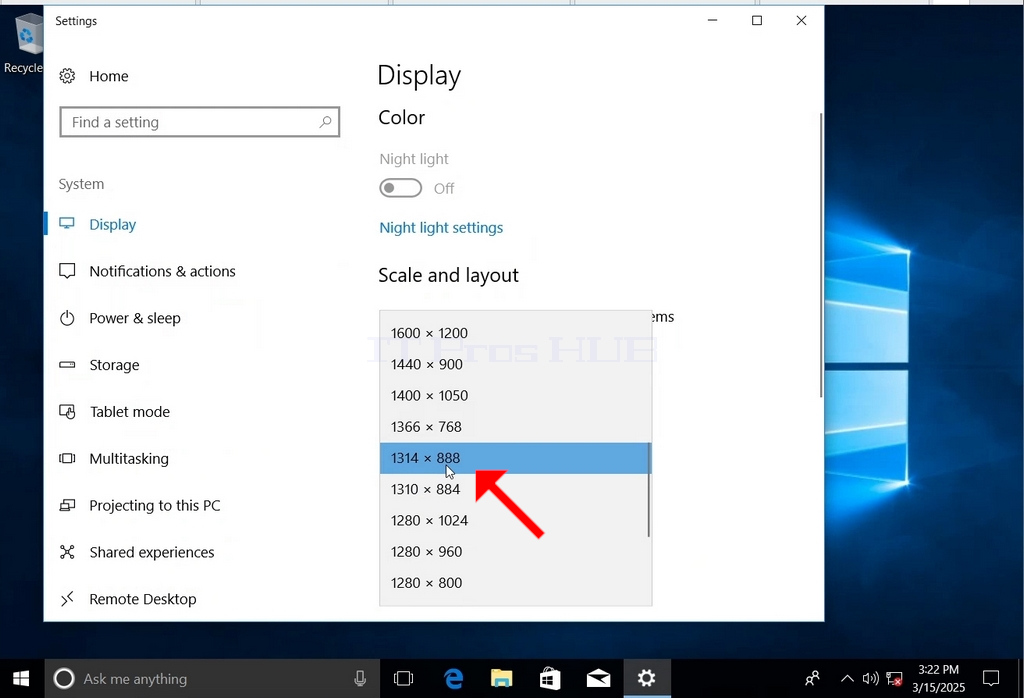The height and width of the screenshot is (698, 1024).
Task: Click the Settings page vertical scrollbar
Action: point(821,255)
